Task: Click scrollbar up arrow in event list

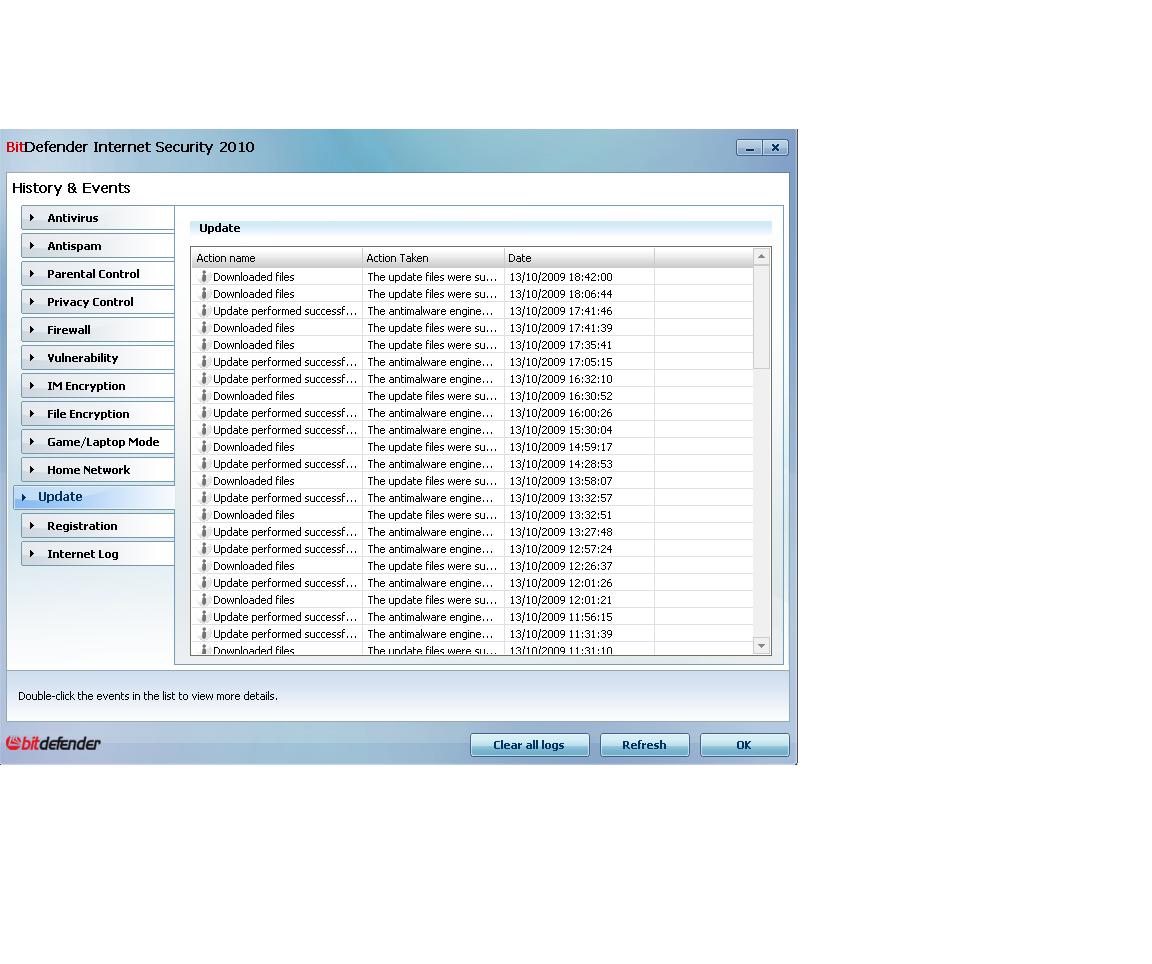Action: pos(761,256)
